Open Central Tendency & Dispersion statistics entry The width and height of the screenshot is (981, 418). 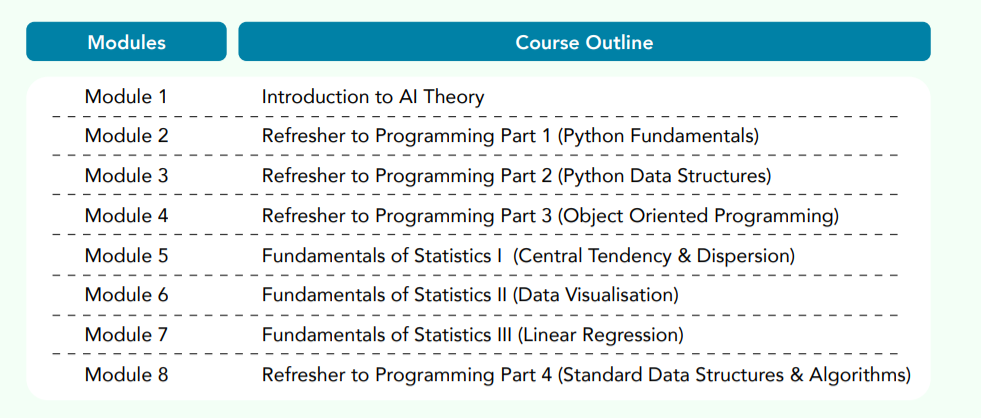(x=528, y=257)
